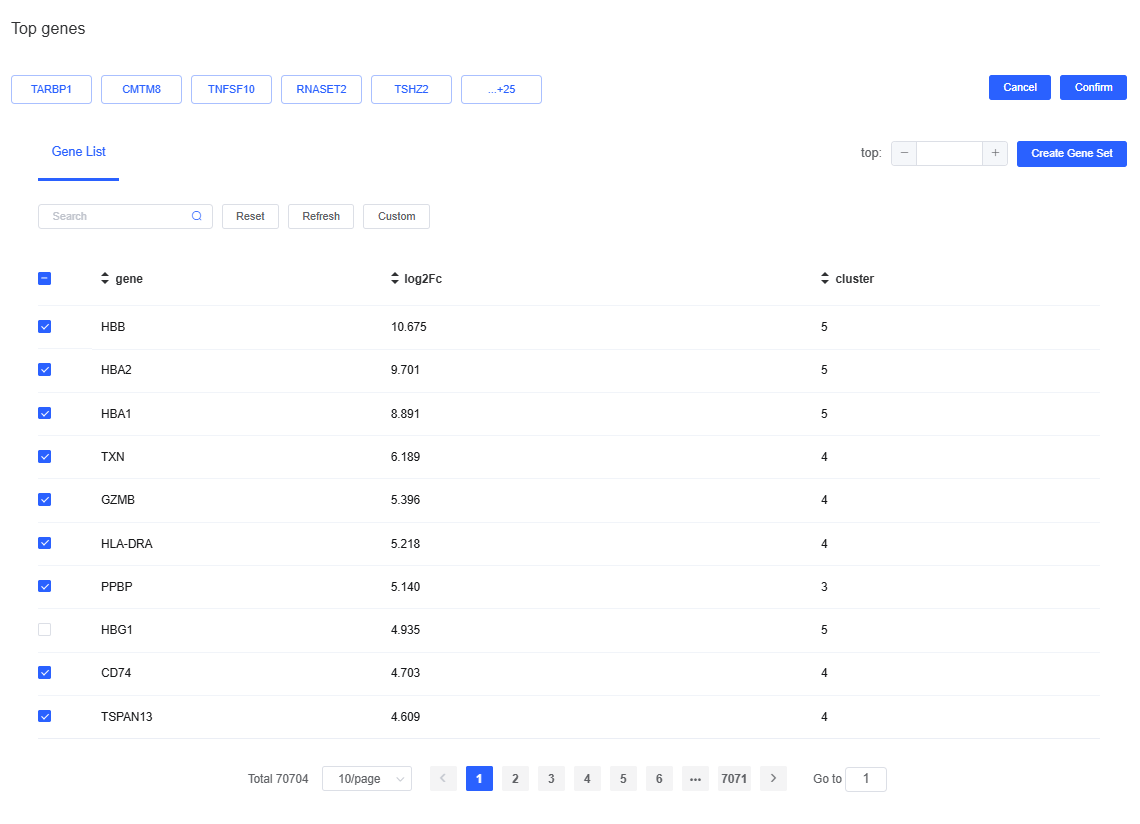
Task: Click the search magnifier icon
Action: point(197,216)
